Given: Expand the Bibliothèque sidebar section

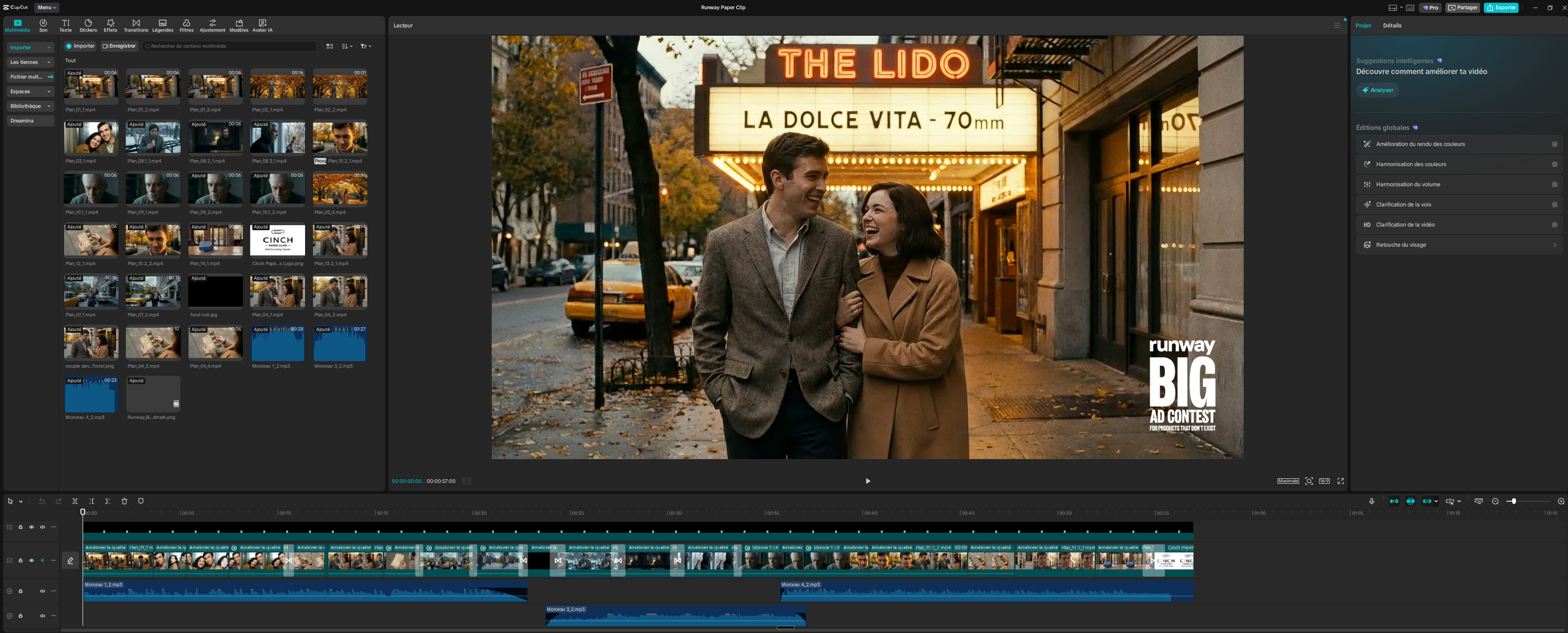Looking at the screenshot, I should coord(31,106).
